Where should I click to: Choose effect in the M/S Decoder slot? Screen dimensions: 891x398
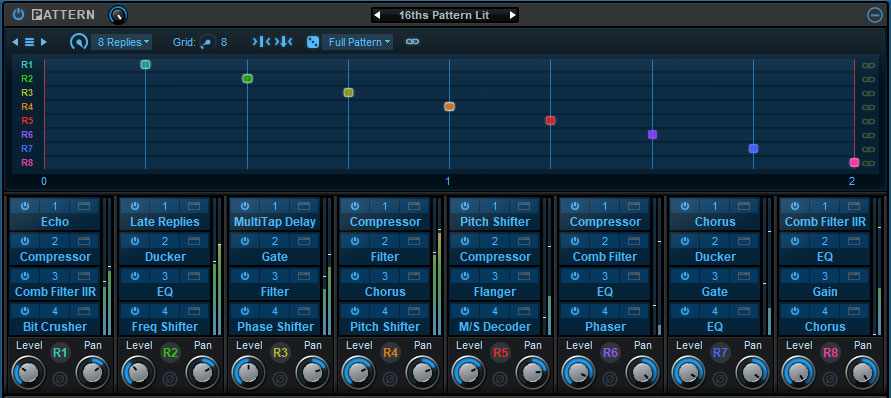click(495, 327)
